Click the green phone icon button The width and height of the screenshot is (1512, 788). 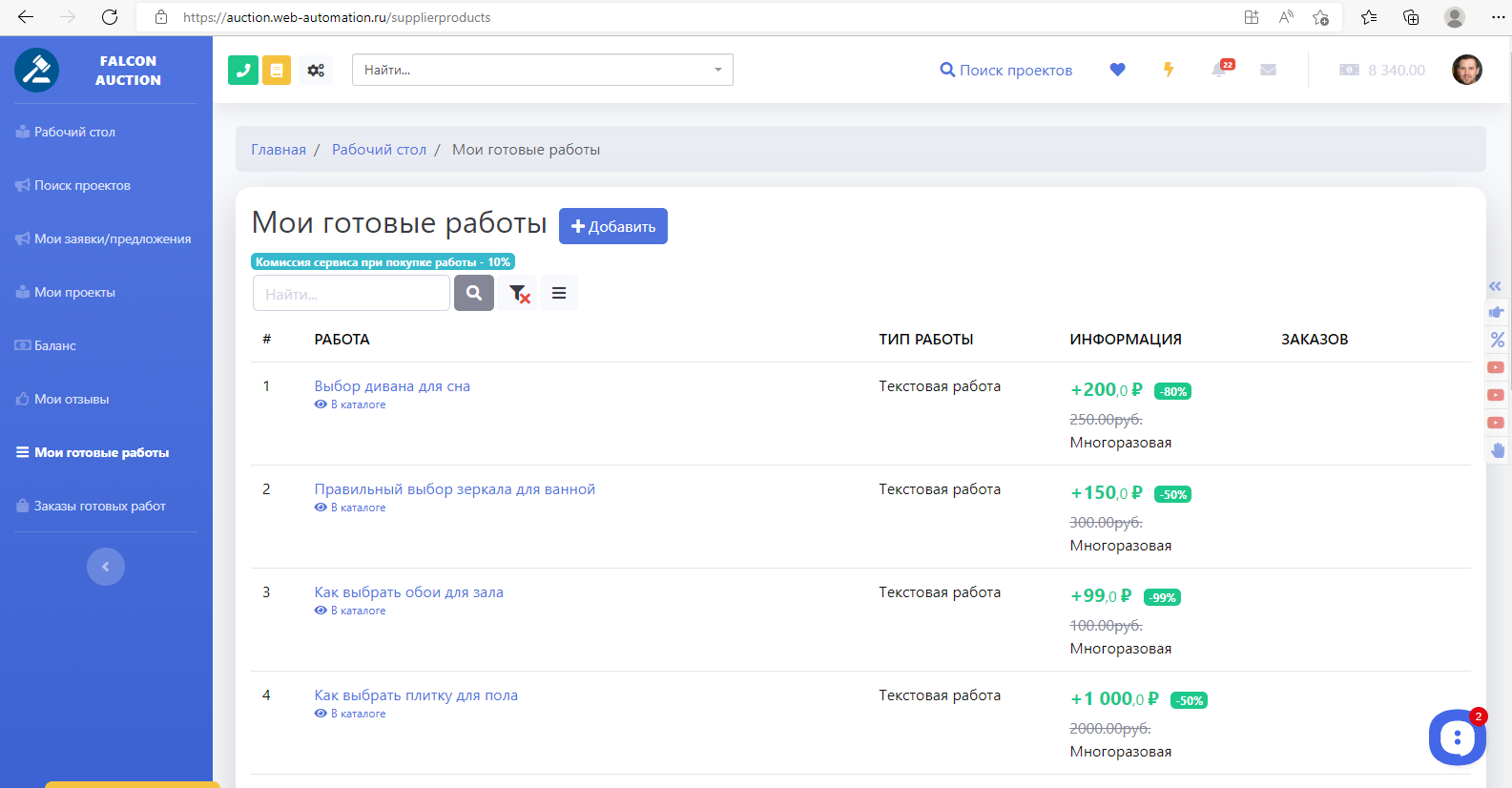pyautogui.click(x=243, y=70)
